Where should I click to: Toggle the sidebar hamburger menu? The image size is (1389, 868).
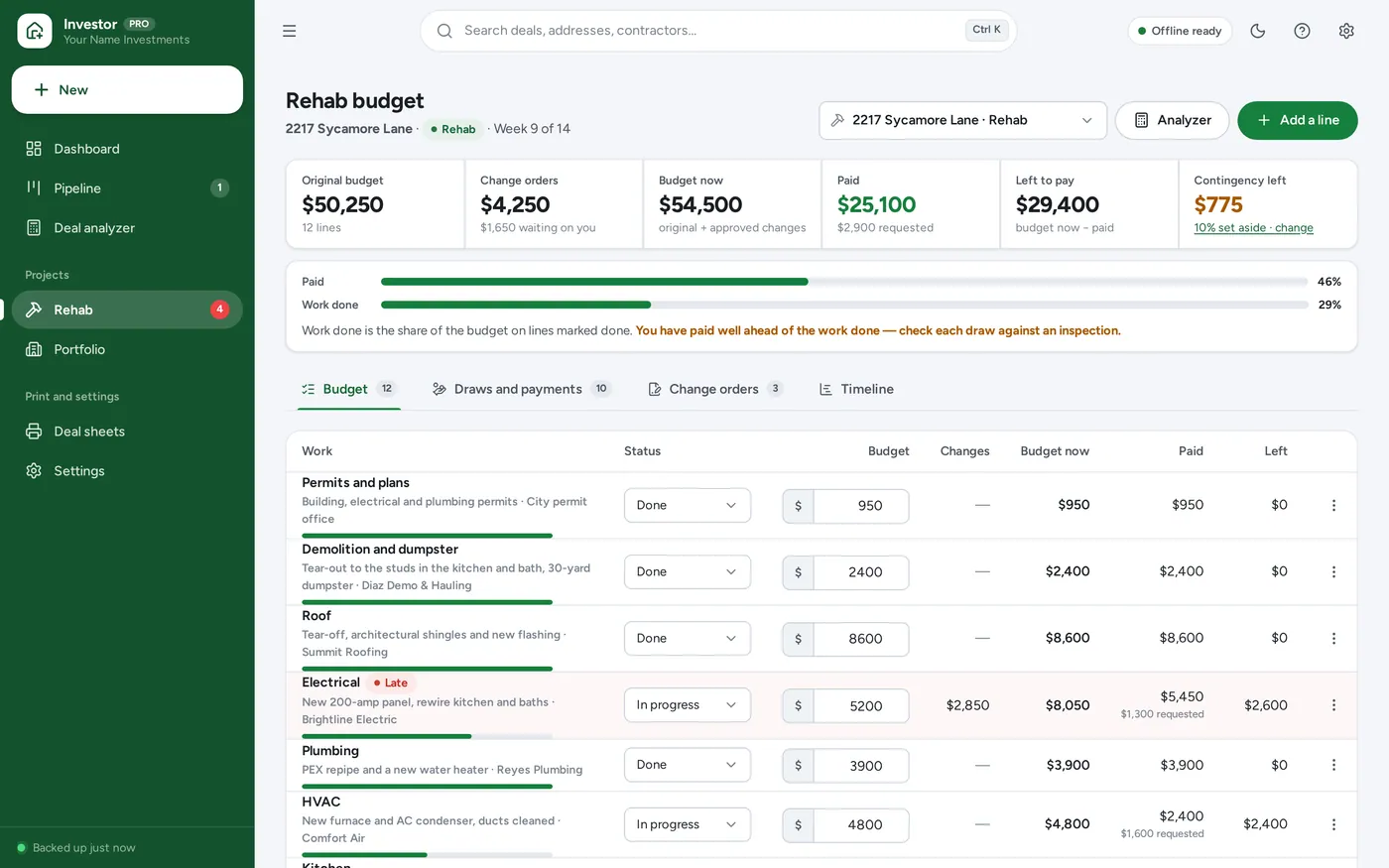coord(290,31)
